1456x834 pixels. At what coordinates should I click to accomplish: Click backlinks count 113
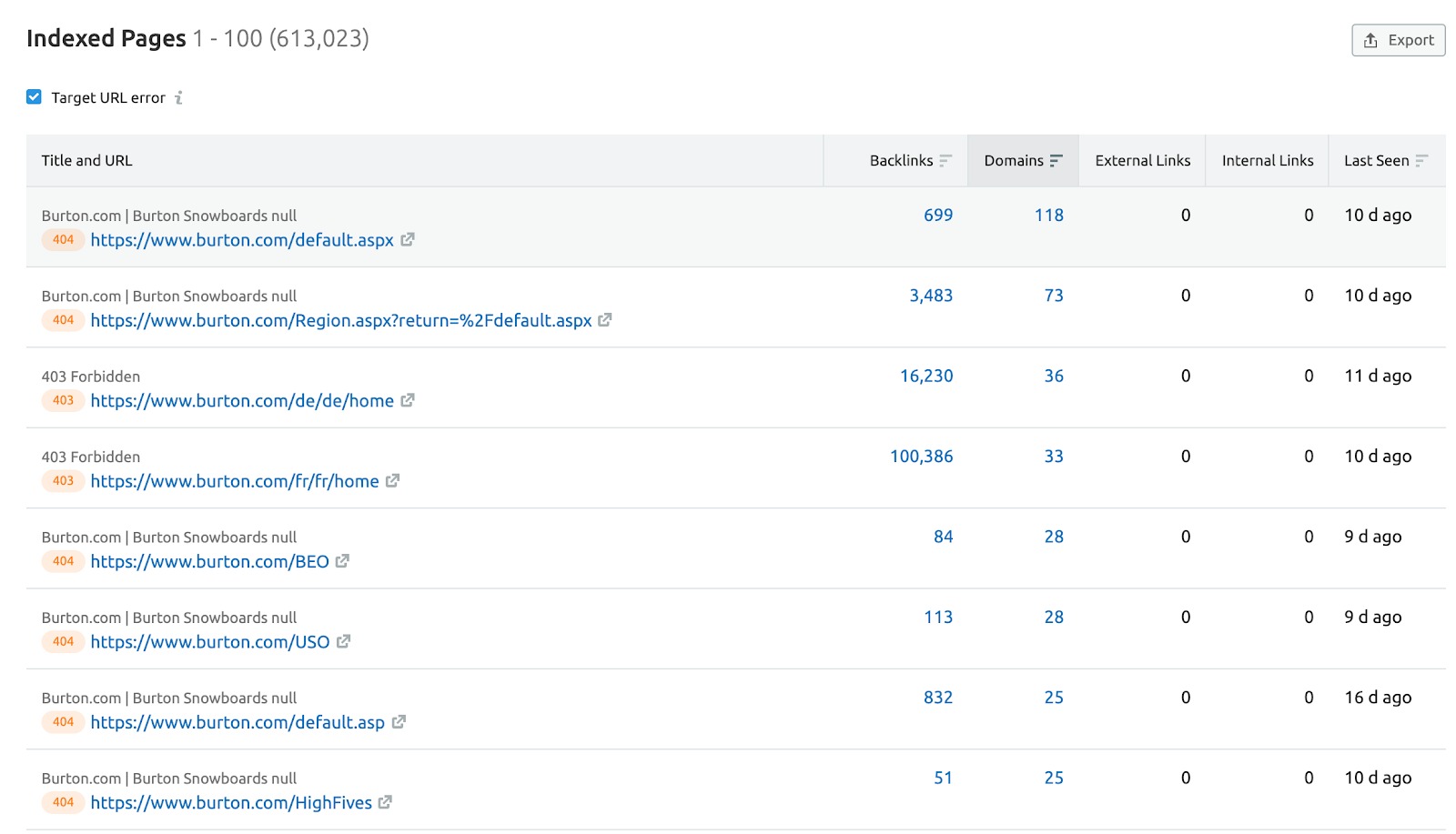(x=938, y=617)
